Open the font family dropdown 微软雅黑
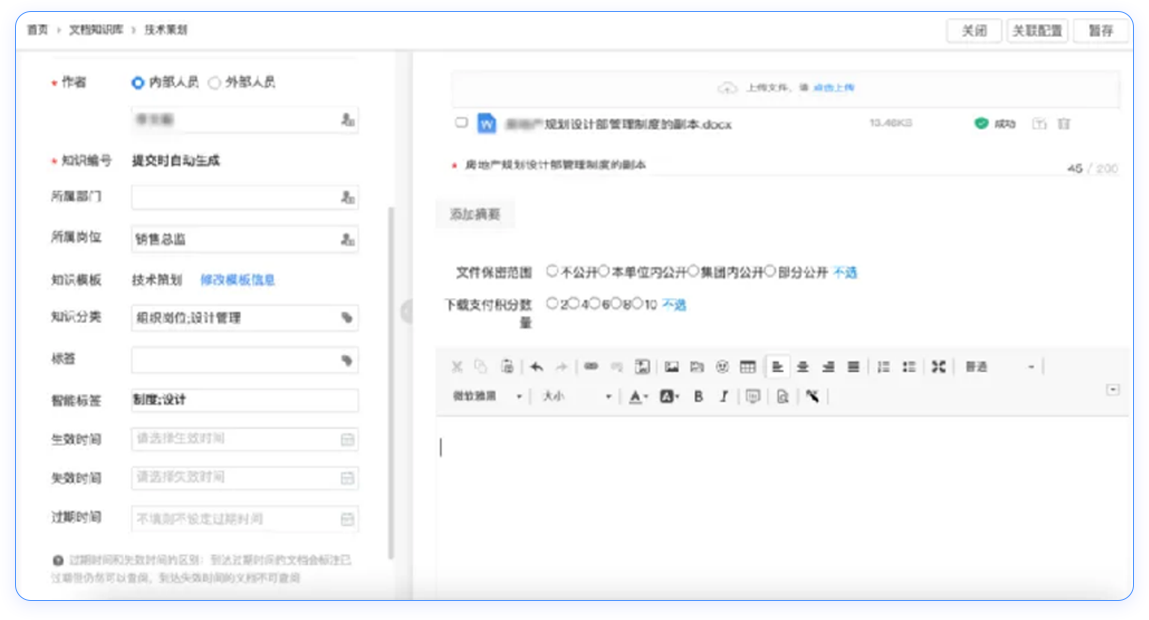The image size is (1149, 620). pos(486,397)
